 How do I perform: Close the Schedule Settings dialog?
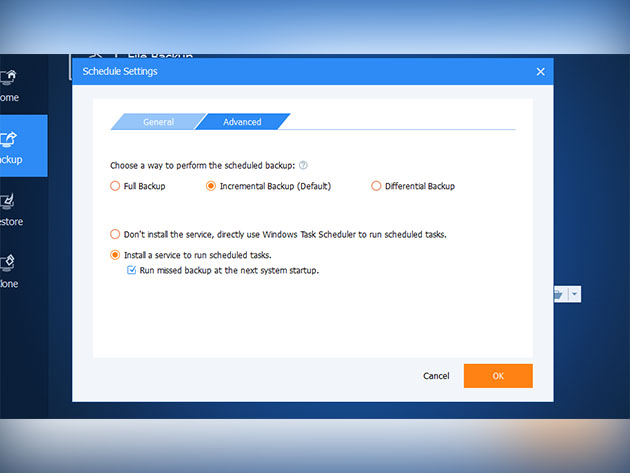540,72
